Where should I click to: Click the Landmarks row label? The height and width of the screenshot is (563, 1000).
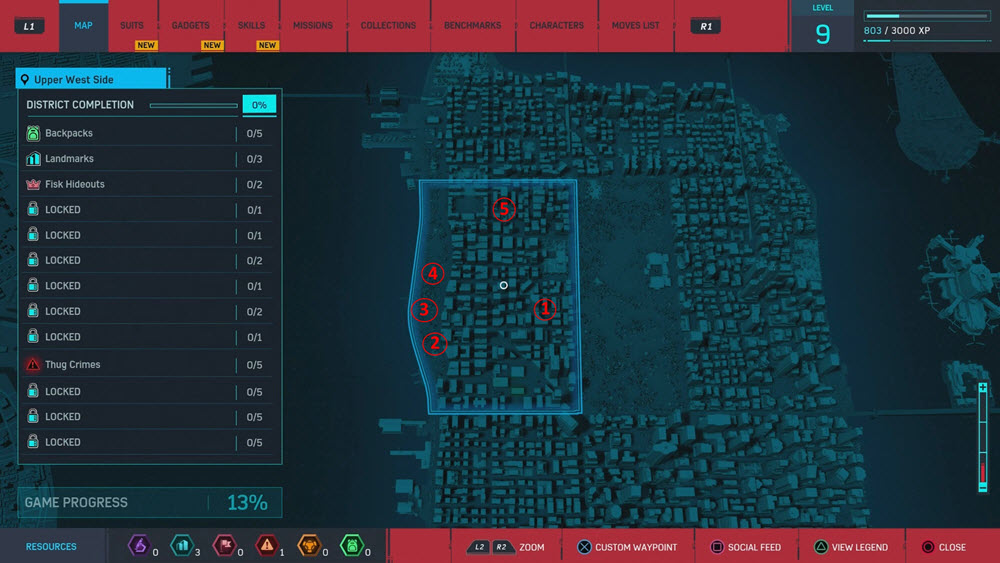(x=70, y=159)
